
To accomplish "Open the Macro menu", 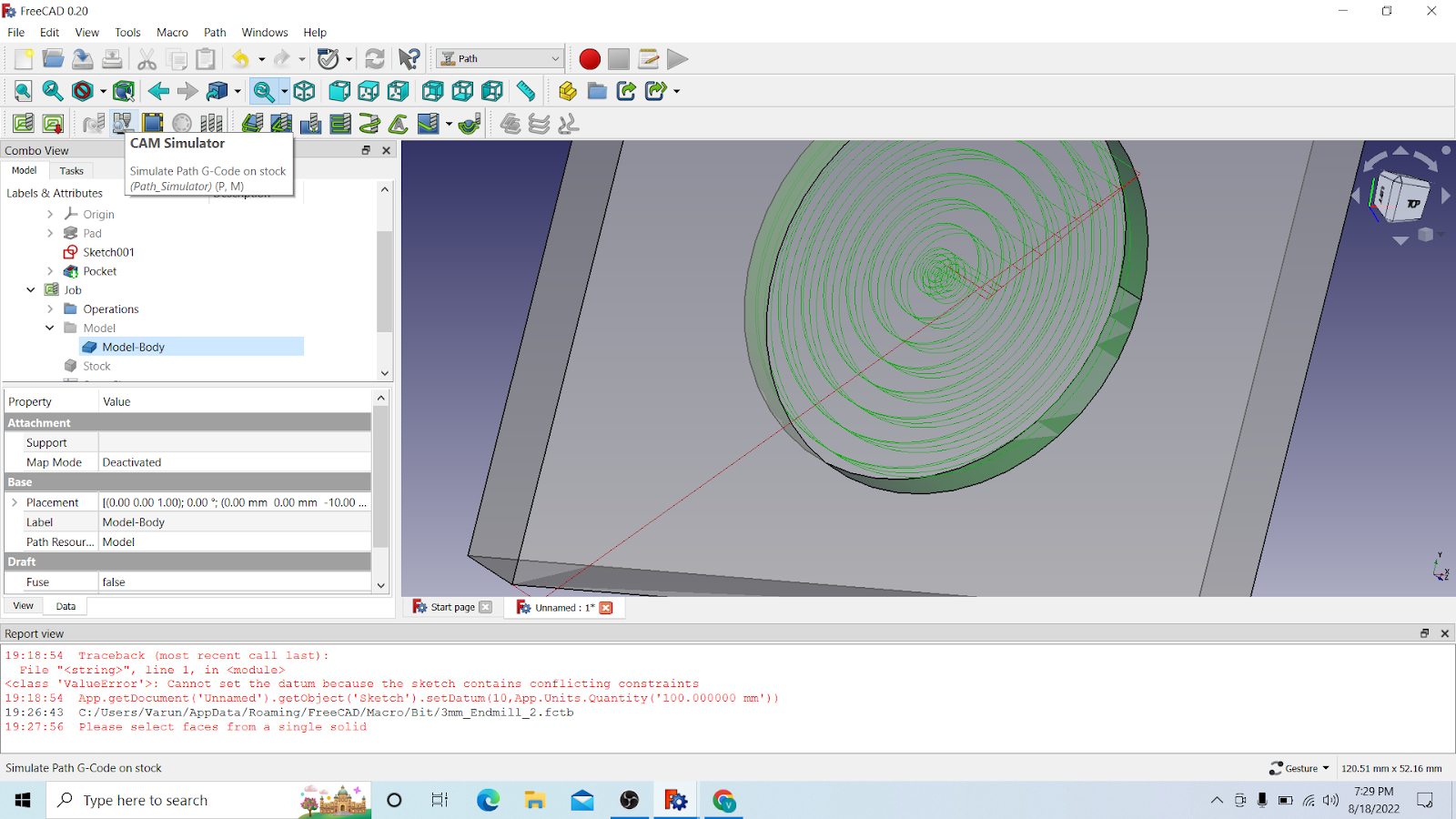I will [x=172, y=33].
